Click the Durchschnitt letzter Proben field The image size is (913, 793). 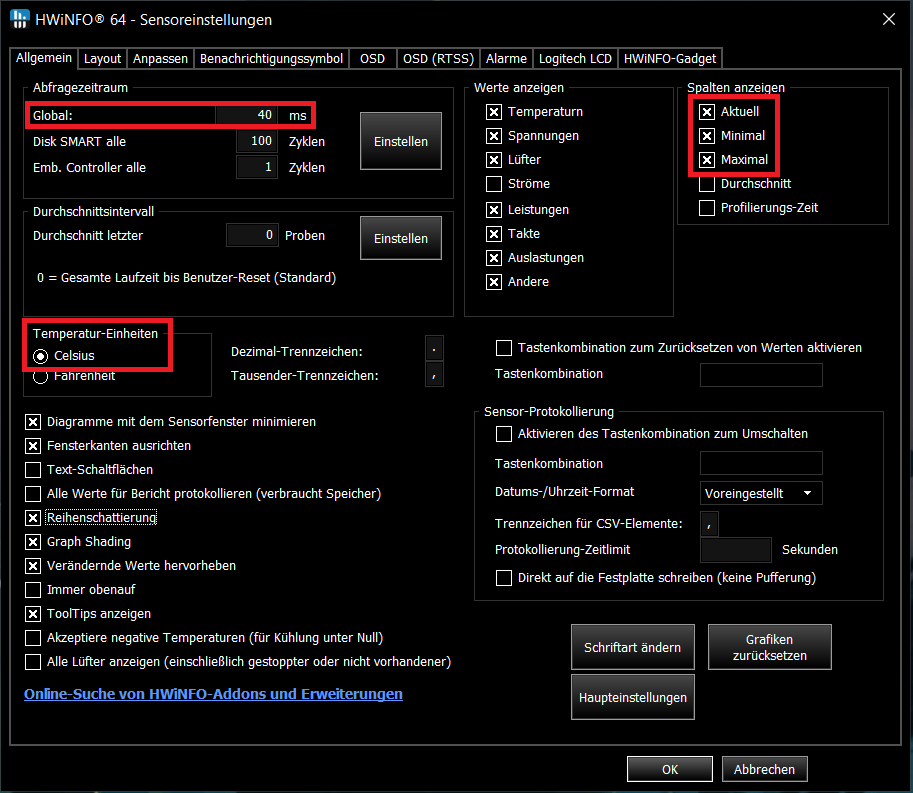pyautogui.click(x=252, y=235)
